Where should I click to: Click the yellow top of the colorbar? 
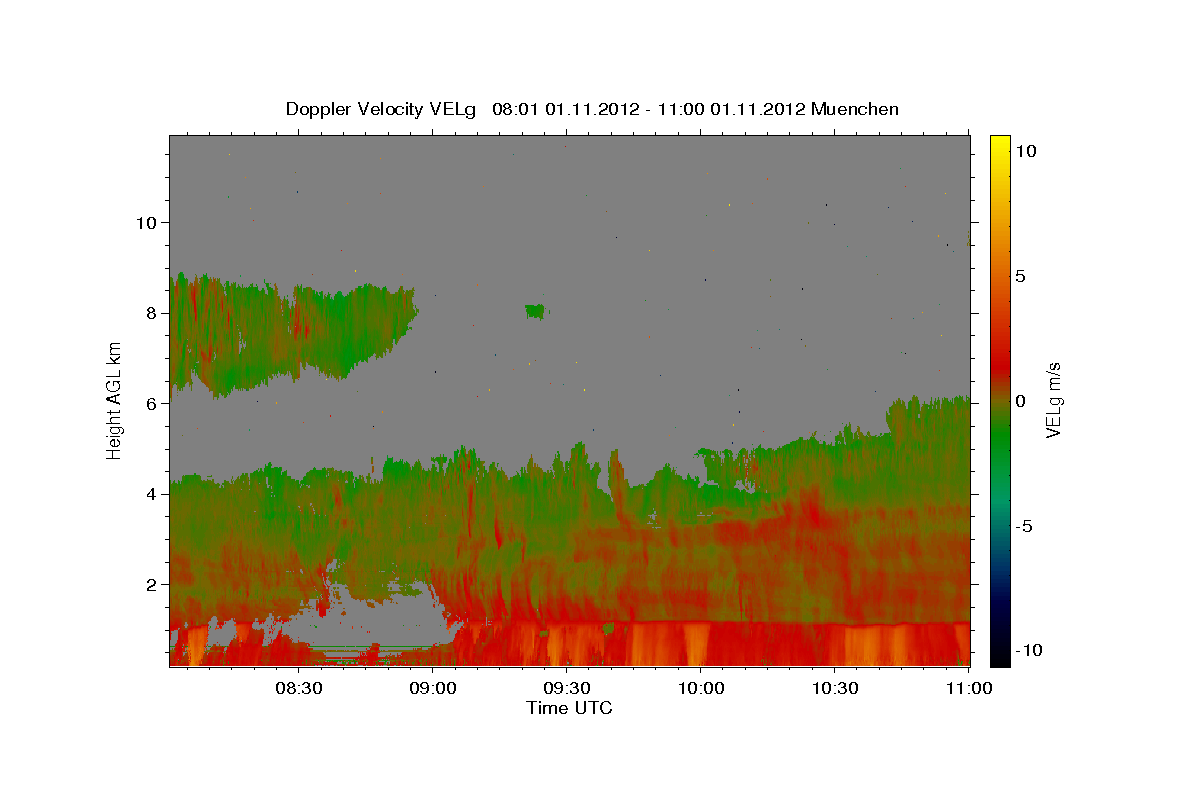pyautogui.click(x=999, y=145)
